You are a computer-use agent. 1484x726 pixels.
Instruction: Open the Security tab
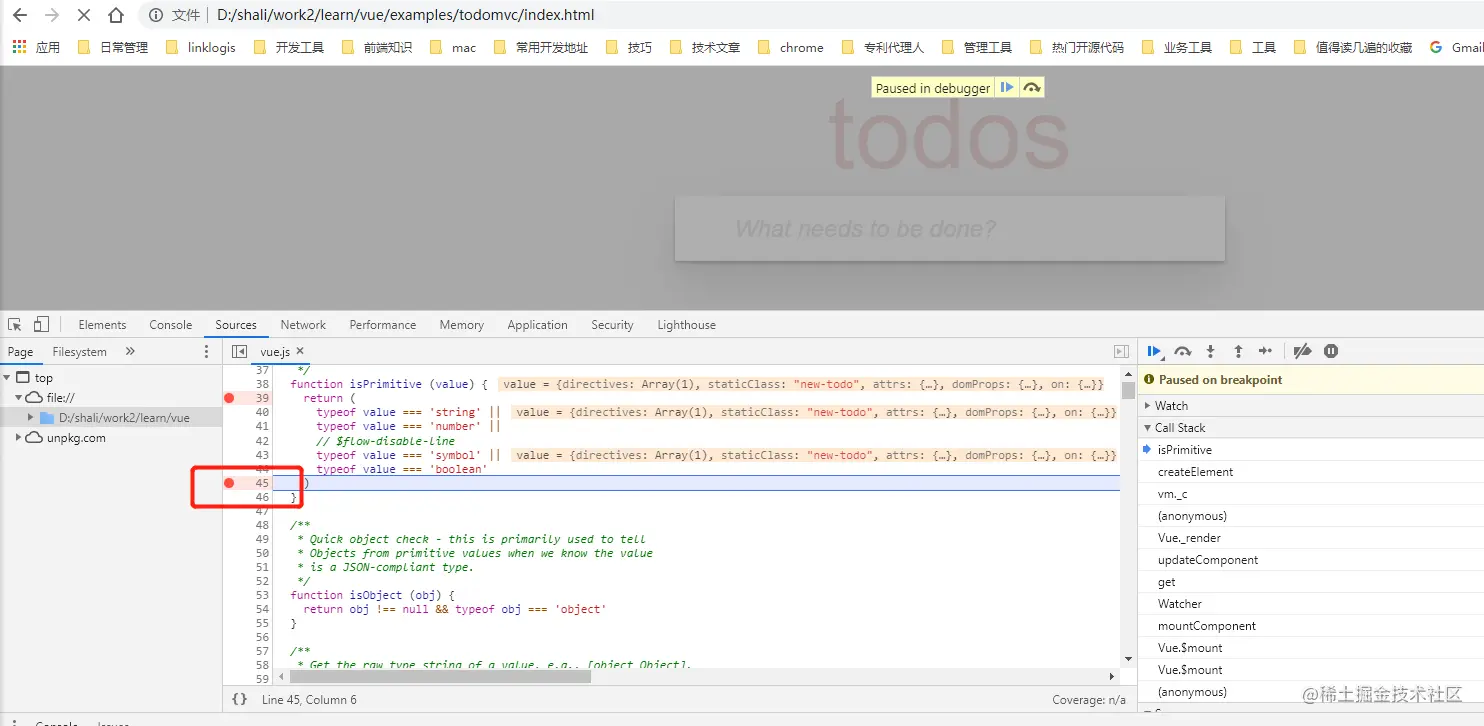click(x=612, y=324)
